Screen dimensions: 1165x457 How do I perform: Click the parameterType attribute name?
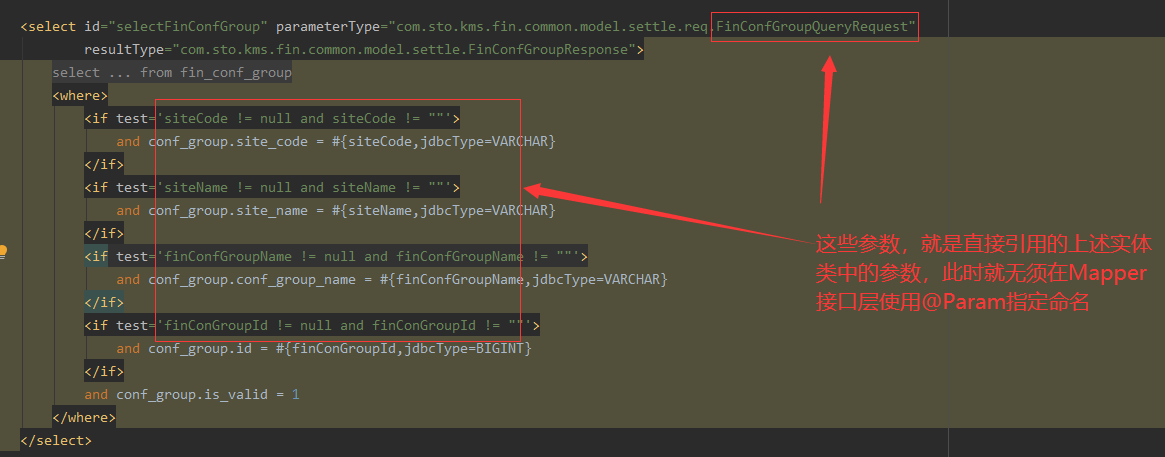[x=327, y=27]
